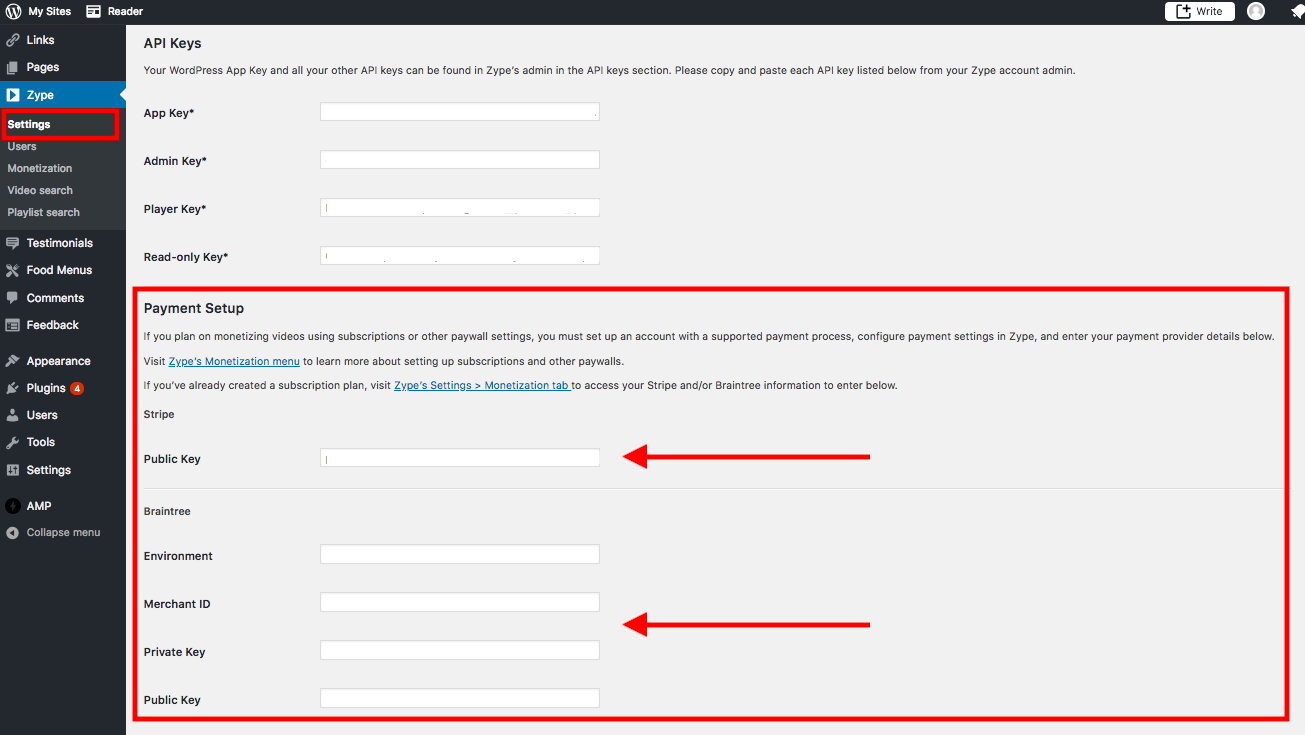
Task: Click the Users person icon in sidebar
Action: (x=12, y=415)
